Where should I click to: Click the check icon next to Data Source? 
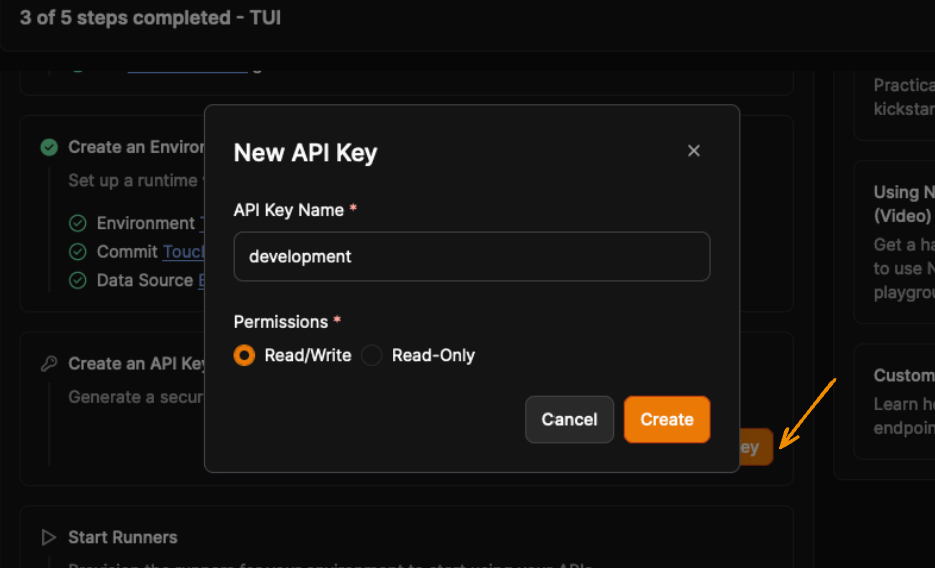coord(78,281)
